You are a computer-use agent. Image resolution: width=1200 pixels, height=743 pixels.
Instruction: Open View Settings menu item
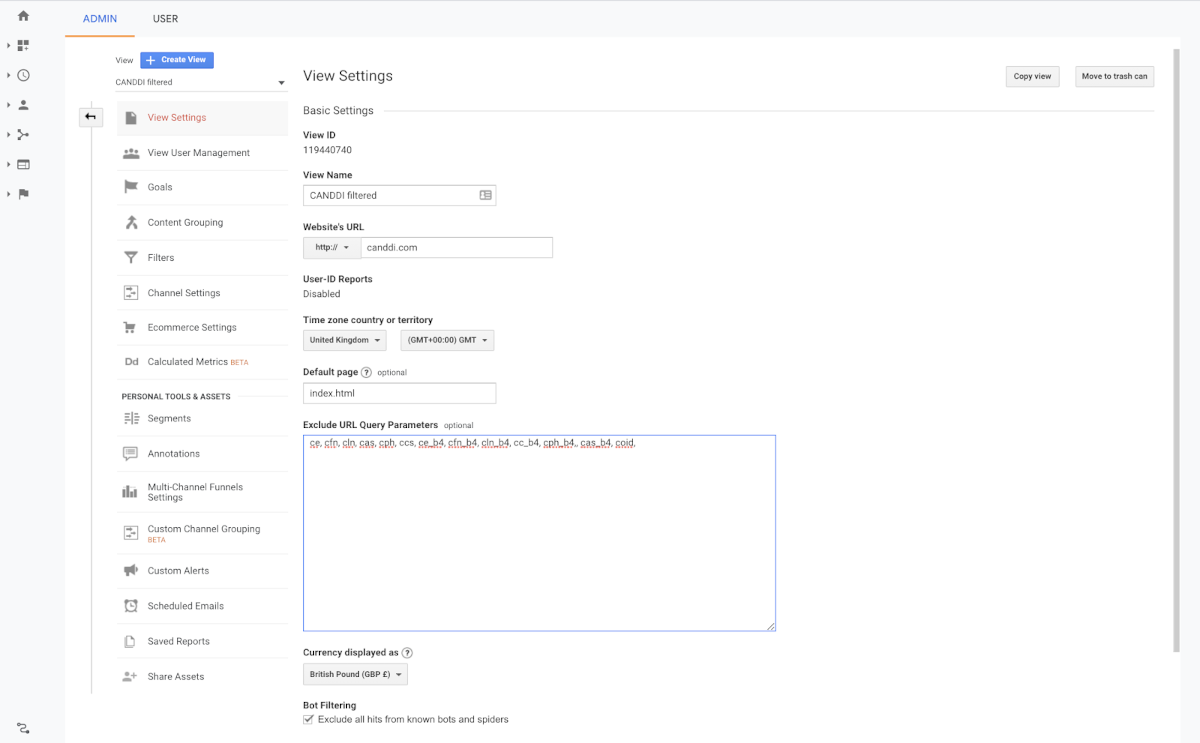[202, 118]
